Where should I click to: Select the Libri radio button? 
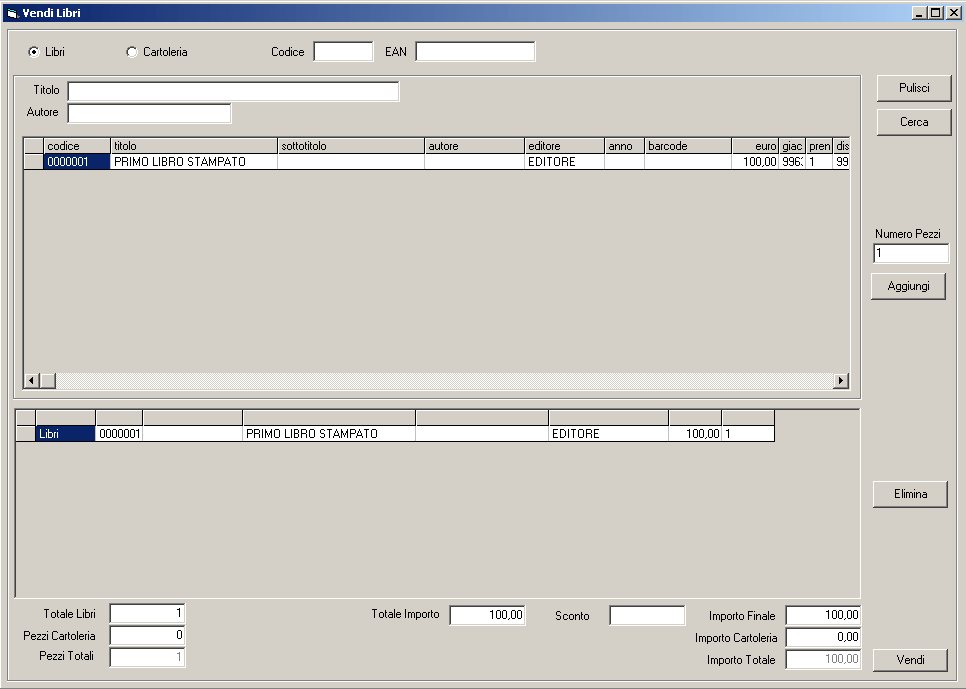34,52
